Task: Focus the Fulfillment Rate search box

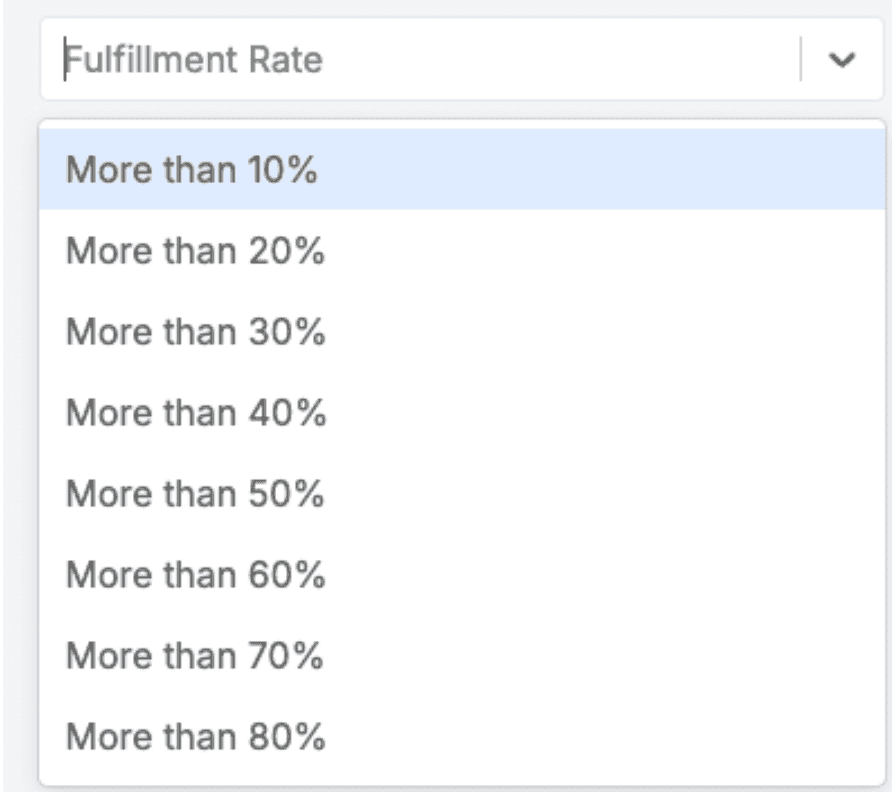Action: pos(420,61)
